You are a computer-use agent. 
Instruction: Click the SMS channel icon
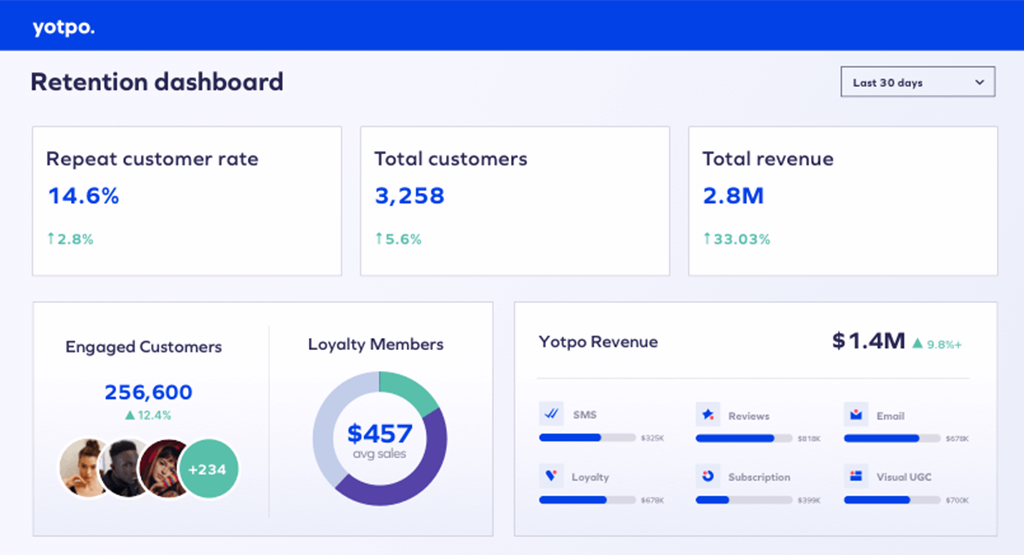coord(551,413)
